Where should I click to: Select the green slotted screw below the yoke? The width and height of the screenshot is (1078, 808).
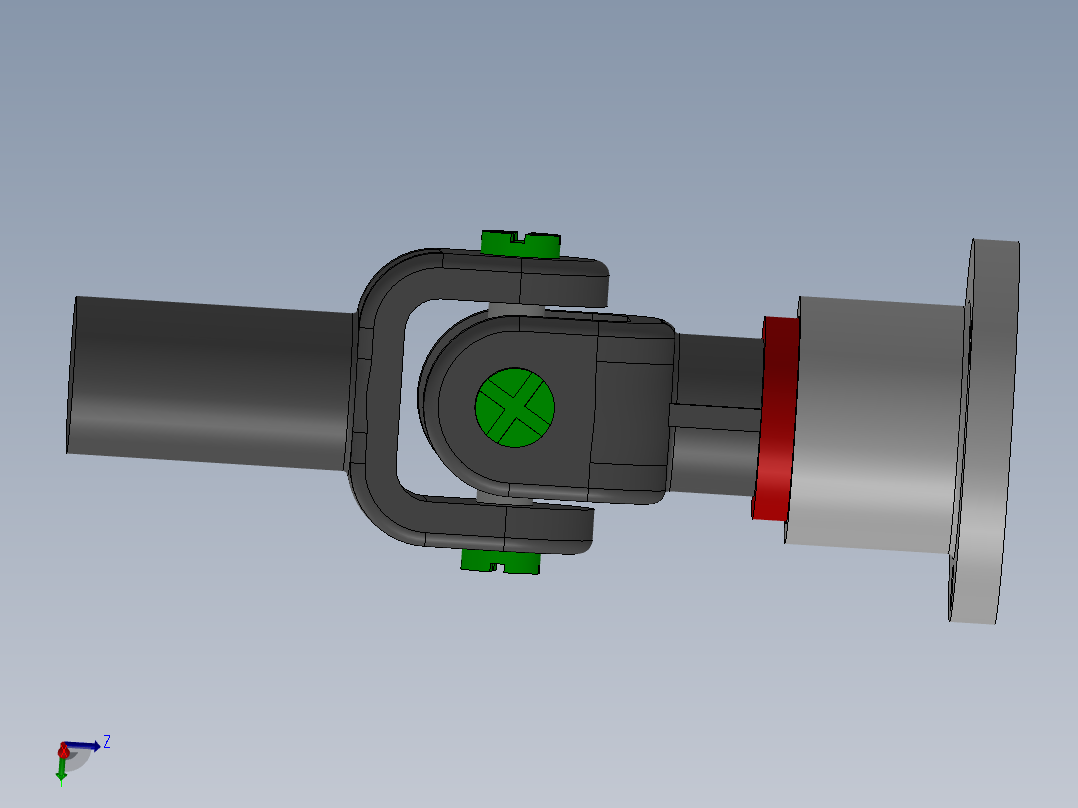500,562
